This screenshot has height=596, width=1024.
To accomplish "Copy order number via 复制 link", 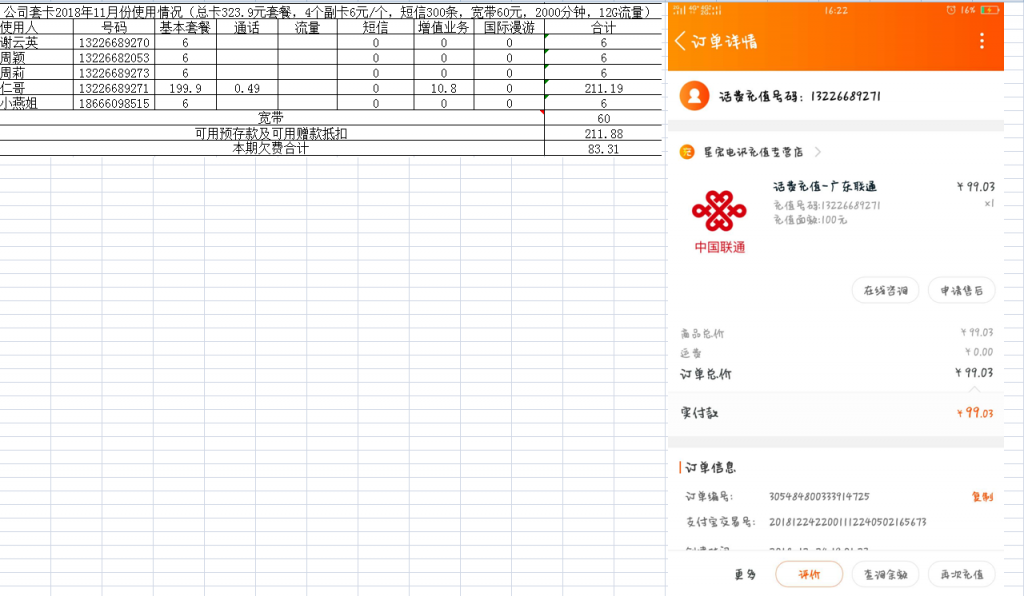I will coord(981,496).
